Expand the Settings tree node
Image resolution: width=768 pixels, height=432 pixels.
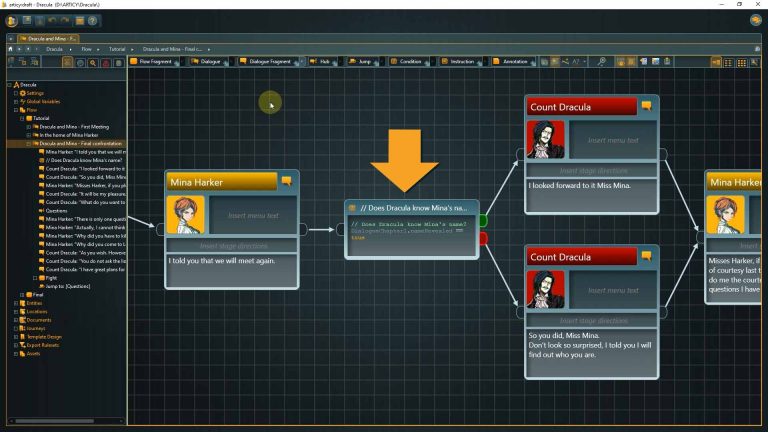click(16, 93)
